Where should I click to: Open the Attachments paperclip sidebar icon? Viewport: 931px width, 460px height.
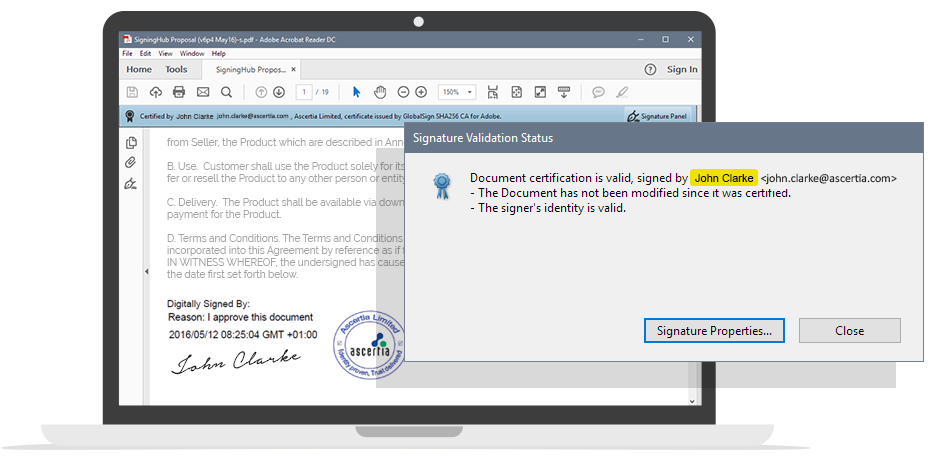click(x=130, y=163)
